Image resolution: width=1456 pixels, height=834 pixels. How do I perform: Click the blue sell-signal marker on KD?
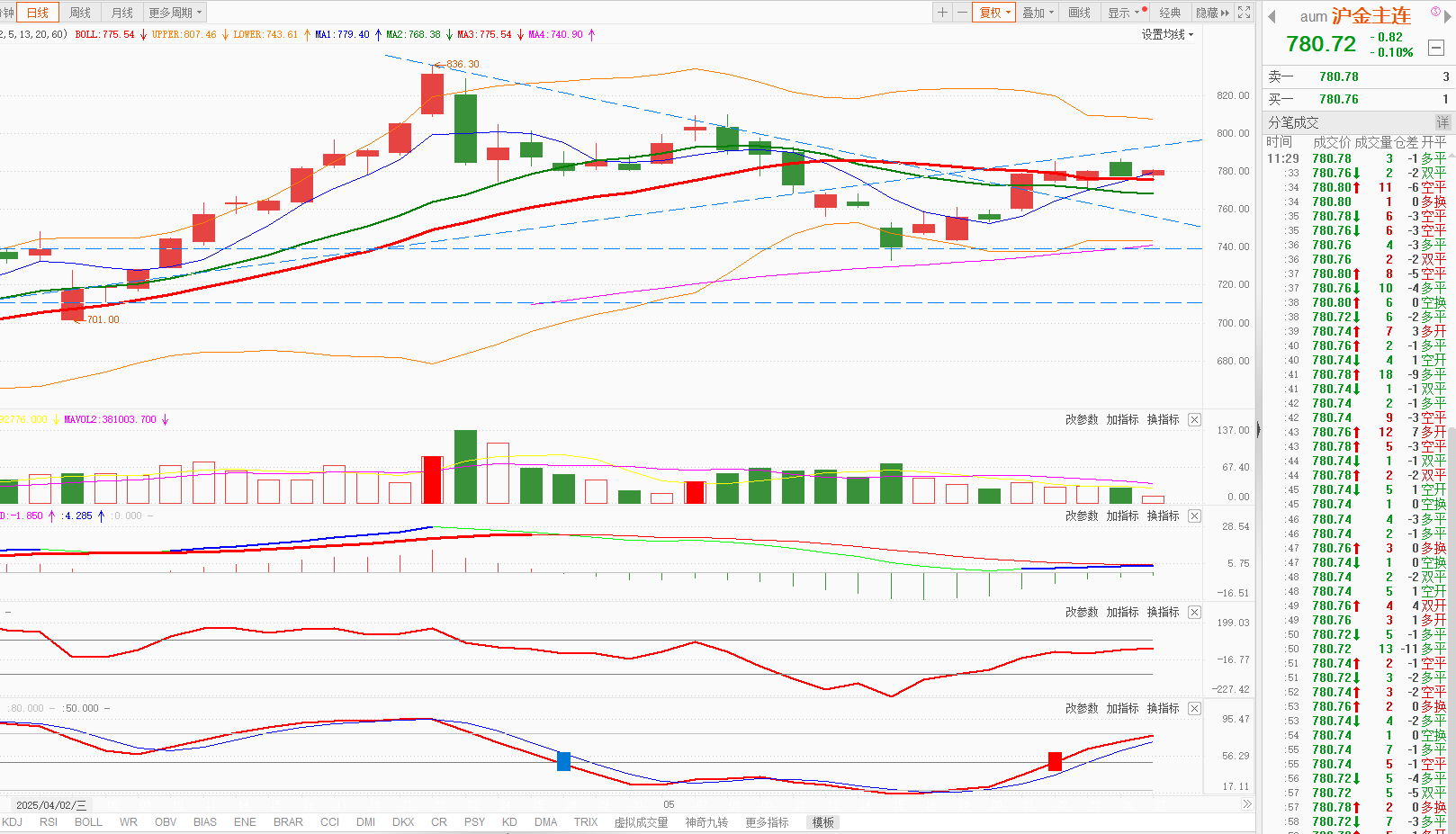(564, 761)
